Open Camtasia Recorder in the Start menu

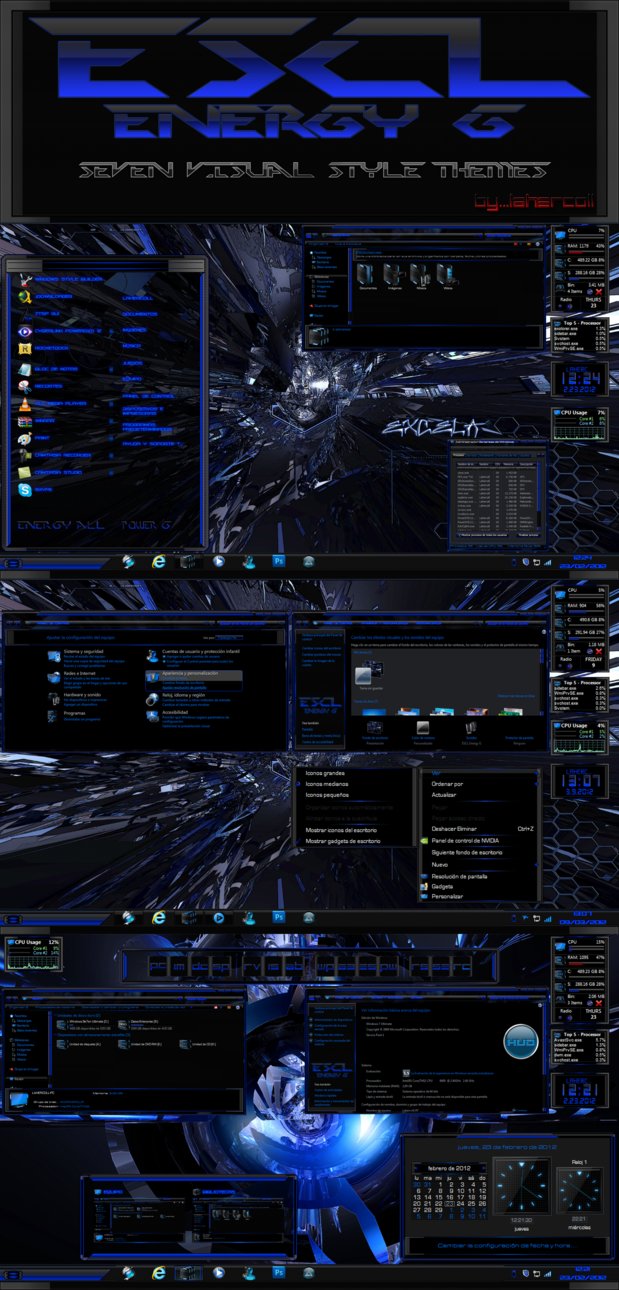(x=57, y=455)
